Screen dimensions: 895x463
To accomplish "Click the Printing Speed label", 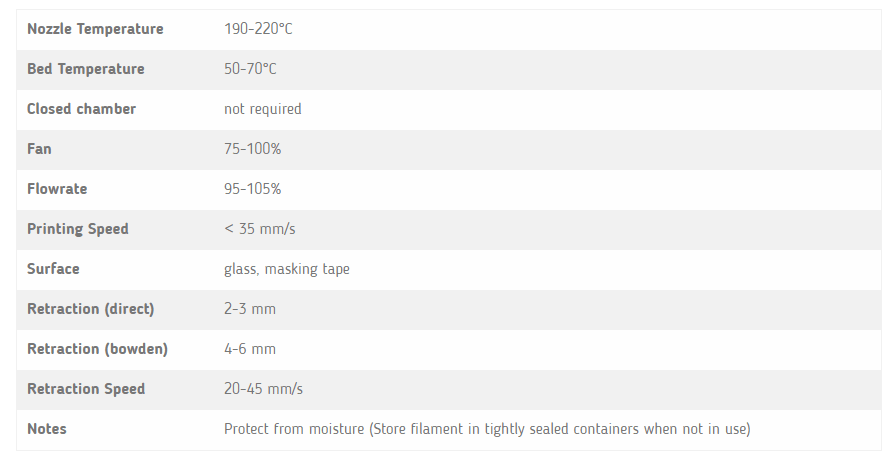I will click(78, 229).
